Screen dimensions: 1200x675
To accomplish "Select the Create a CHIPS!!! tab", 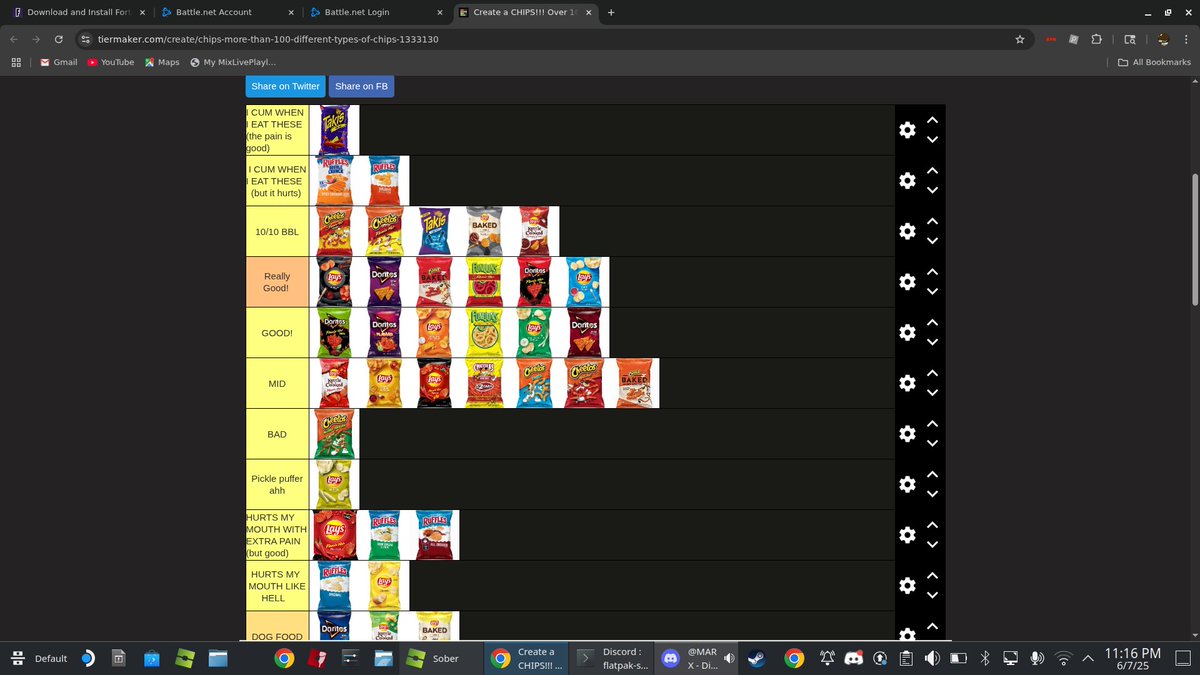I will pyautogui.click(x=524, y=12).
